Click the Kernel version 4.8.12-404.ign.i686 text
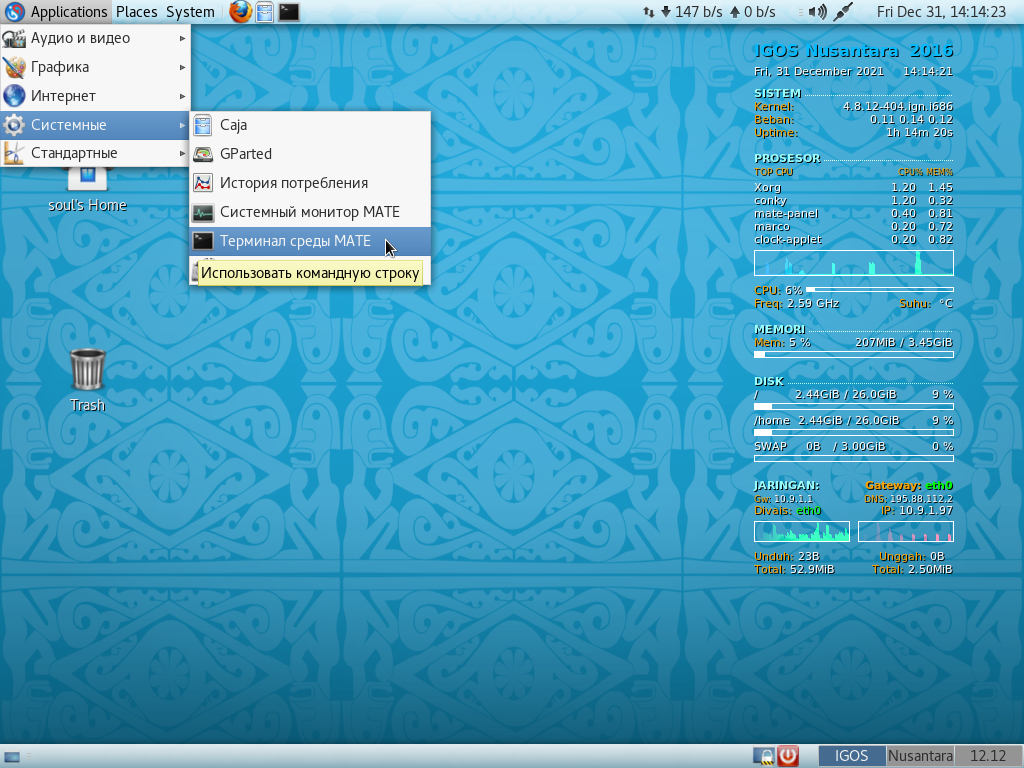Image resolution: width=1024 pixels, height=768 pixels. point(897,106)
